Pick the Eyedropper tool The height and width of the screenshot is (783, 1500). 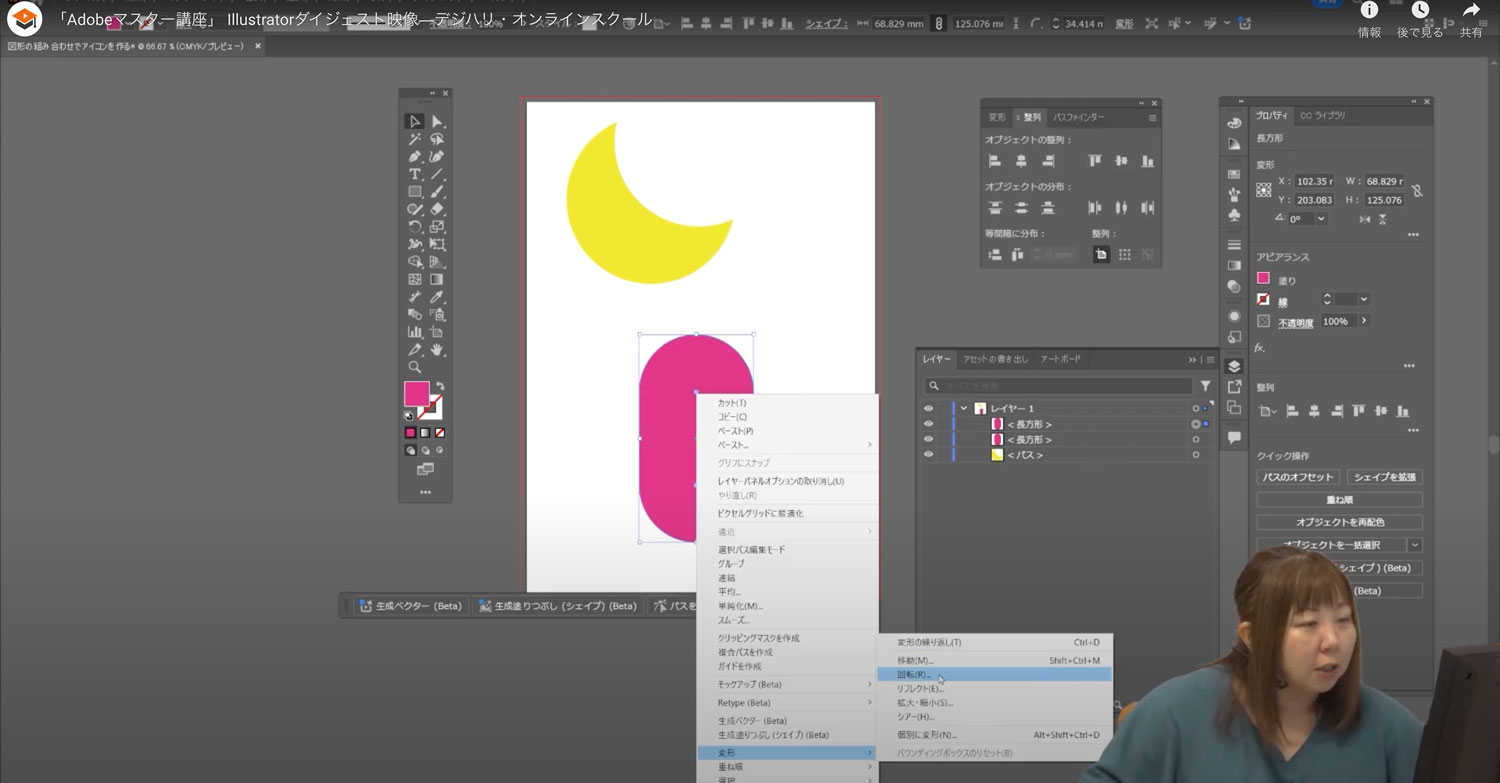[x=437, y=297]
